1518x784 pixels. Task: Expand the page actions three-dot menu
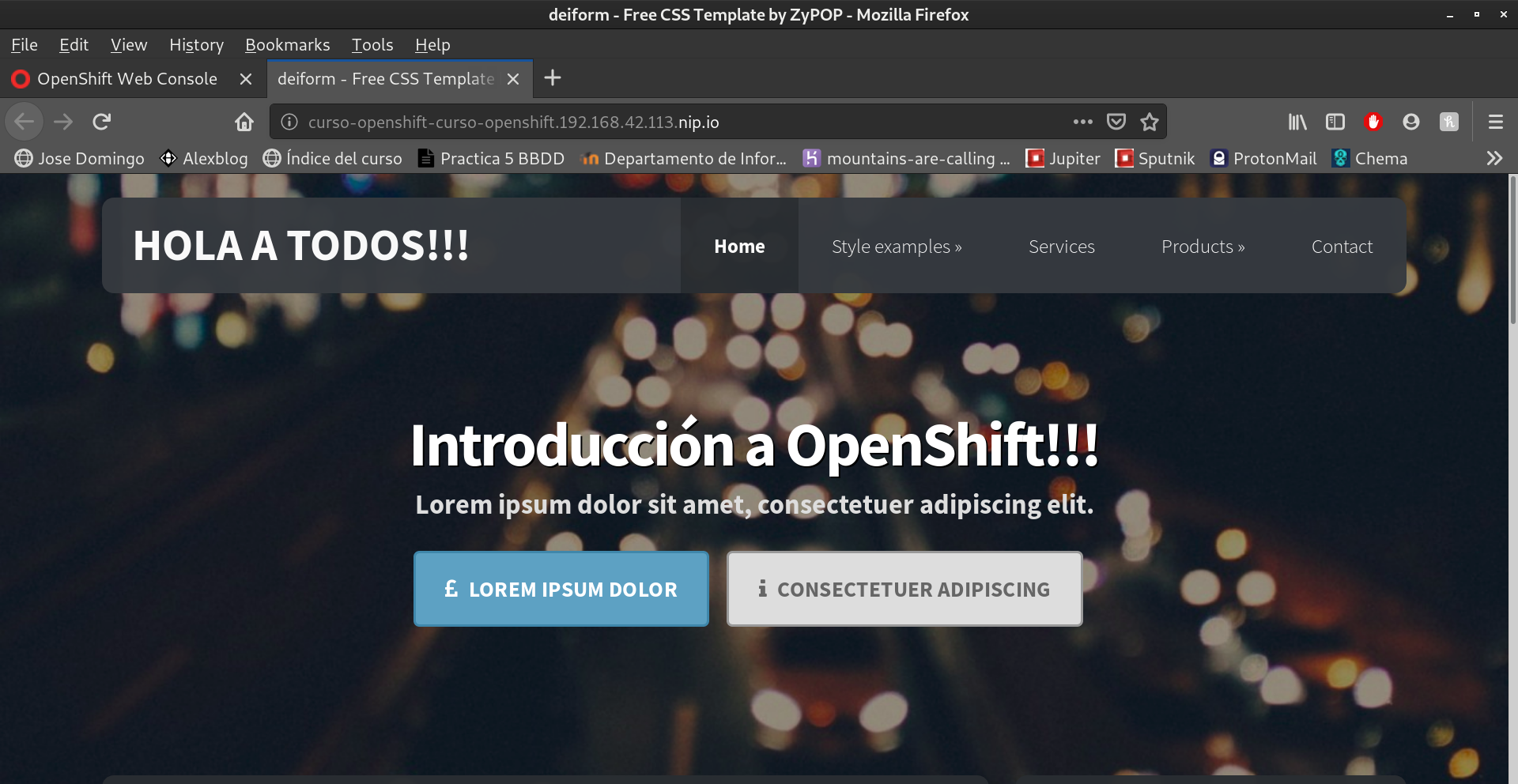click(1082, 122)
